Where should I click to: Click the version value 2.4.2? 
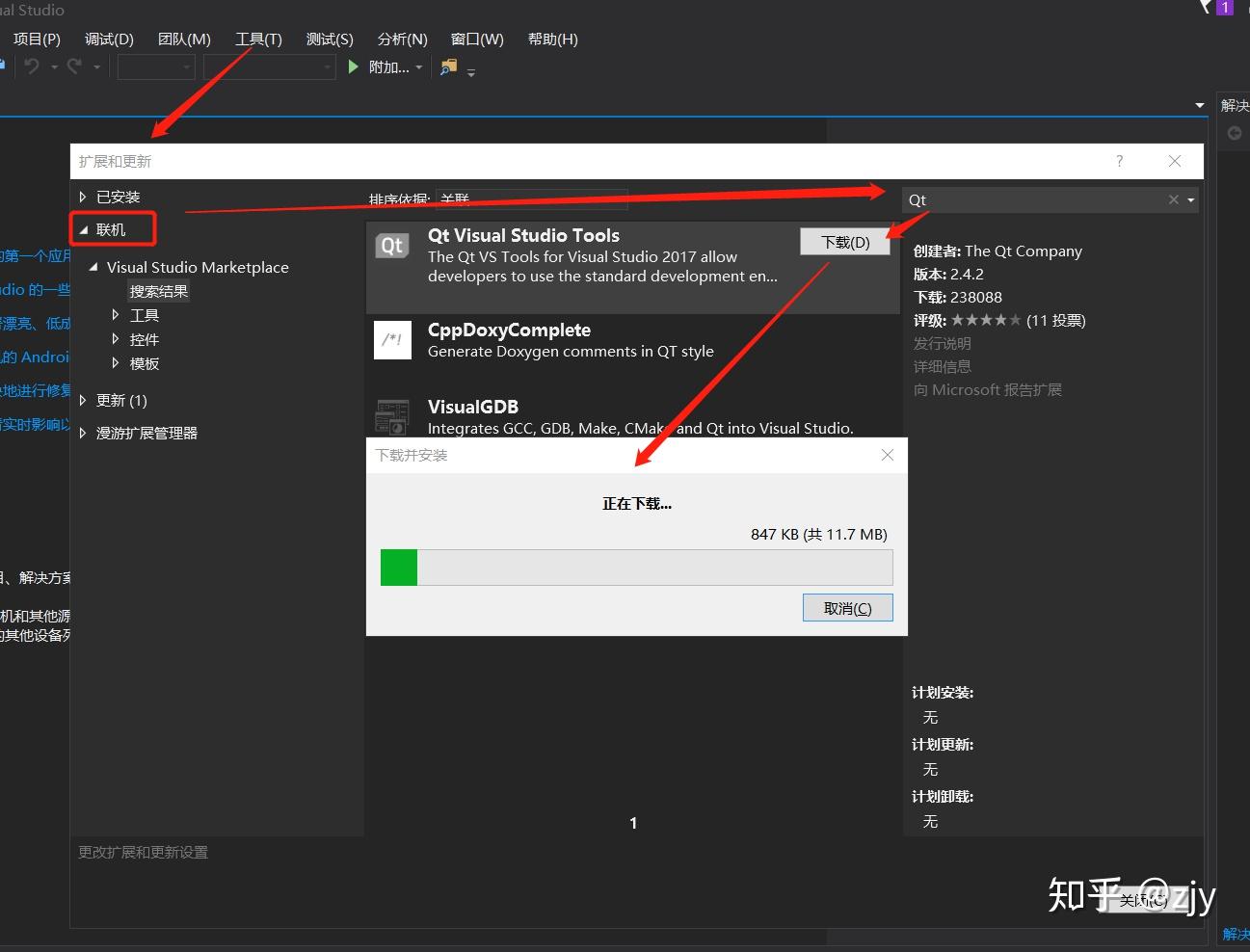pyautogui.click(x=967, y=274)
